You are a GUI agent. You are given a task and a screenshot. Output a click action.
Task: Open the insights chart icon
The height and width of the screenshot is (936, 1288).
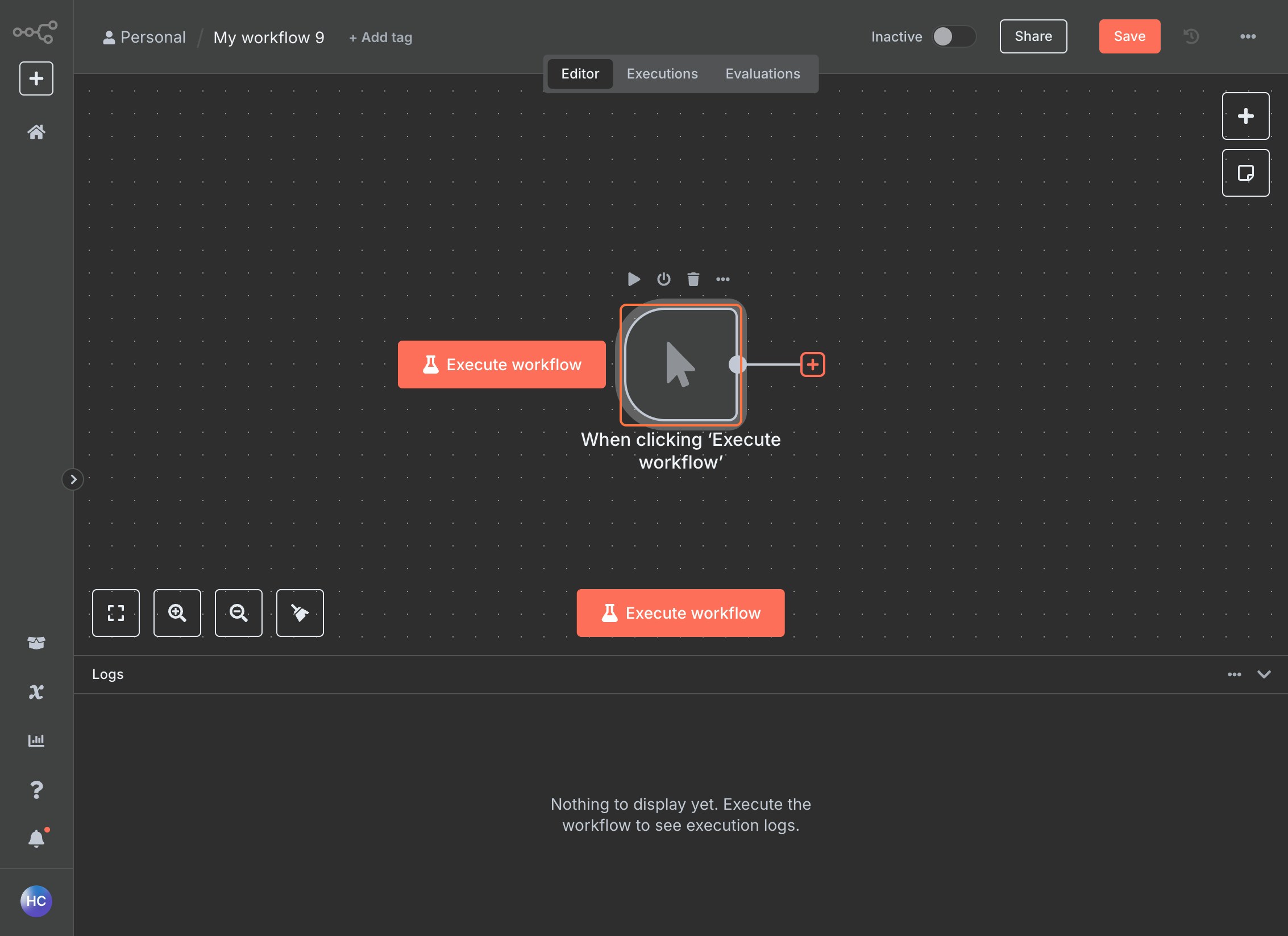pyautogui.click(x=36, y=740)
